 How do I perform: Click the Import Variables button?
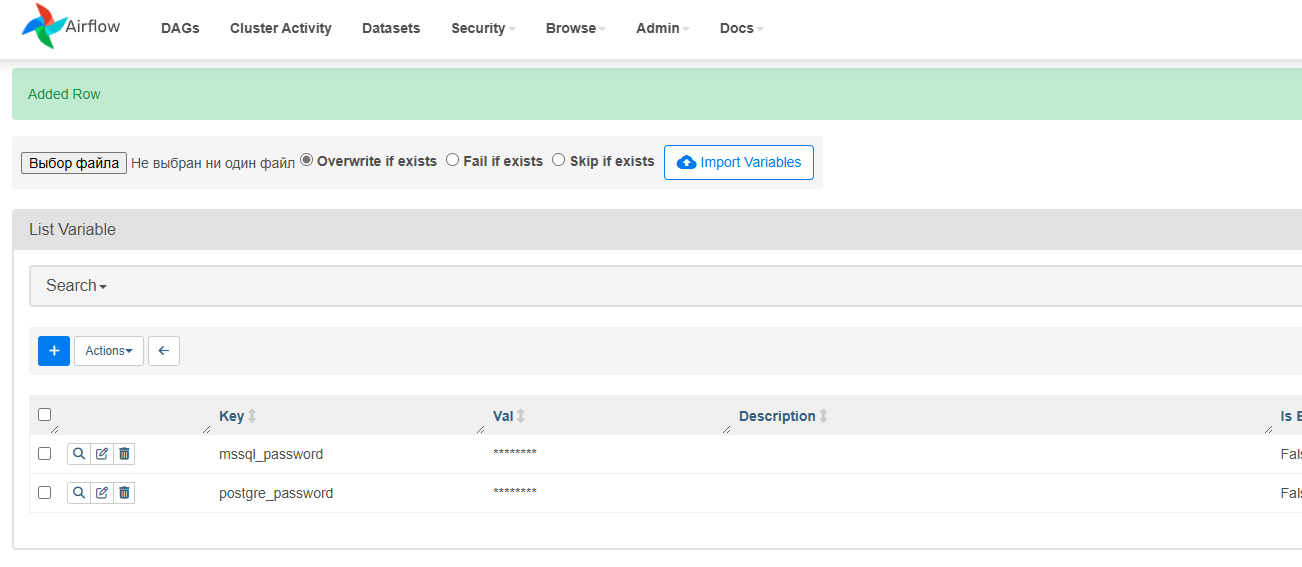pyautogui.click(x=739, y=162)
